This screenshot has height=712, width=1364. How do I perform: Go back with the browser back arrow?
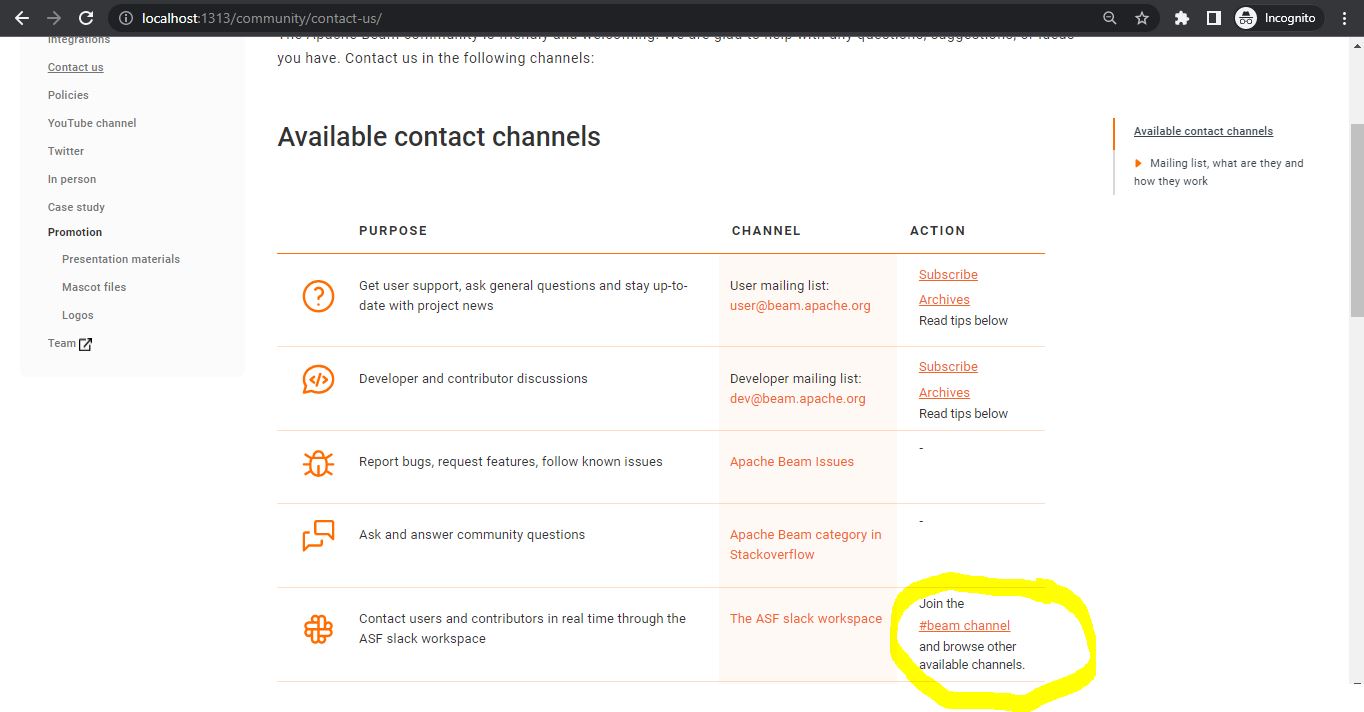pyautogui.click(x=22, y=18)
